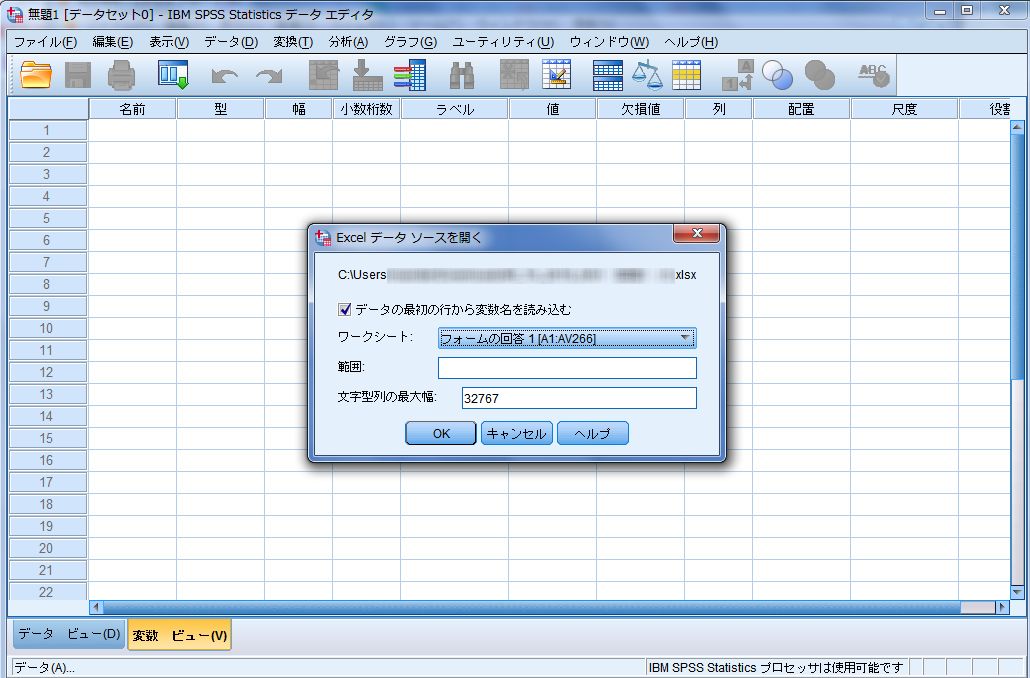
Task: Click the horizontal scrollbar left arrow
Action: coord(96,608)
